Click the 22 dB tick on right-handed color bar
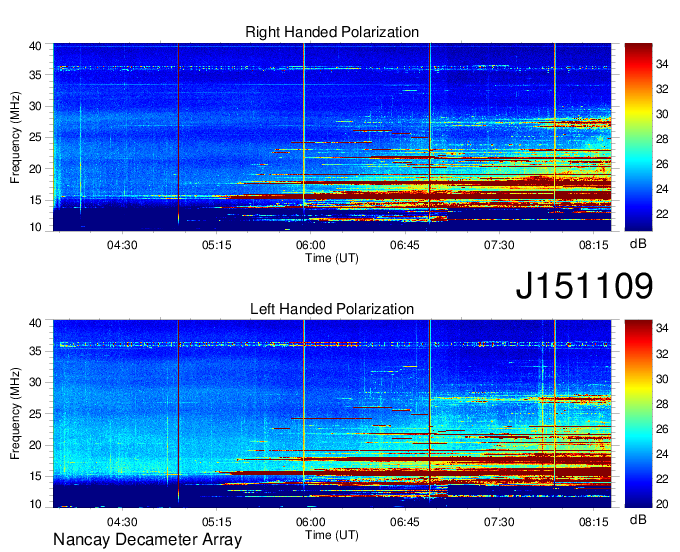 (x=662, y=214)
